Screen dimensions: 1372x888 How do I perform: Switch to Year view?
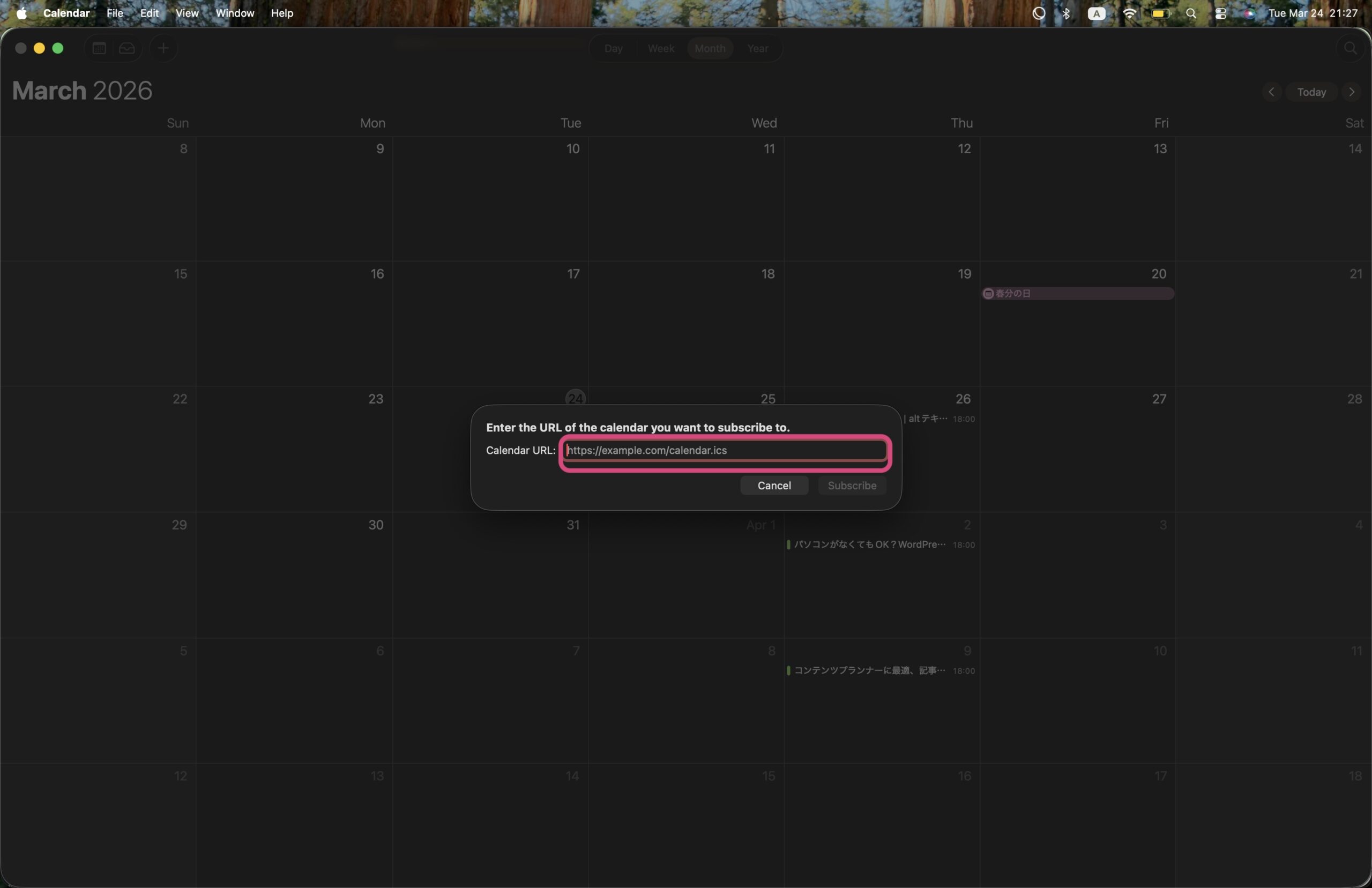pos(757,48)
